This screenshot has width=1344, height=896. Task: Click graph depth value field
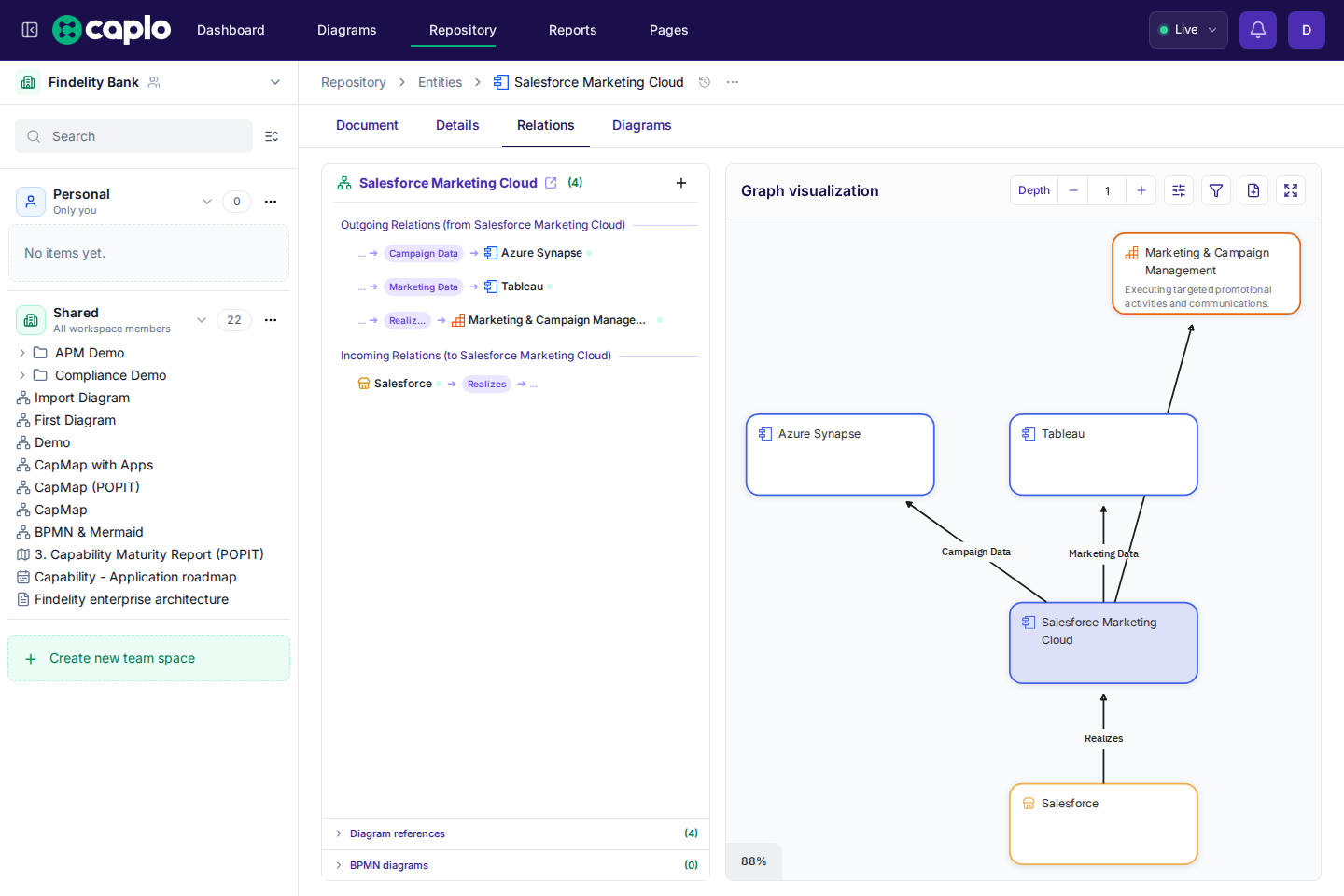click(x=1107, y=190)
